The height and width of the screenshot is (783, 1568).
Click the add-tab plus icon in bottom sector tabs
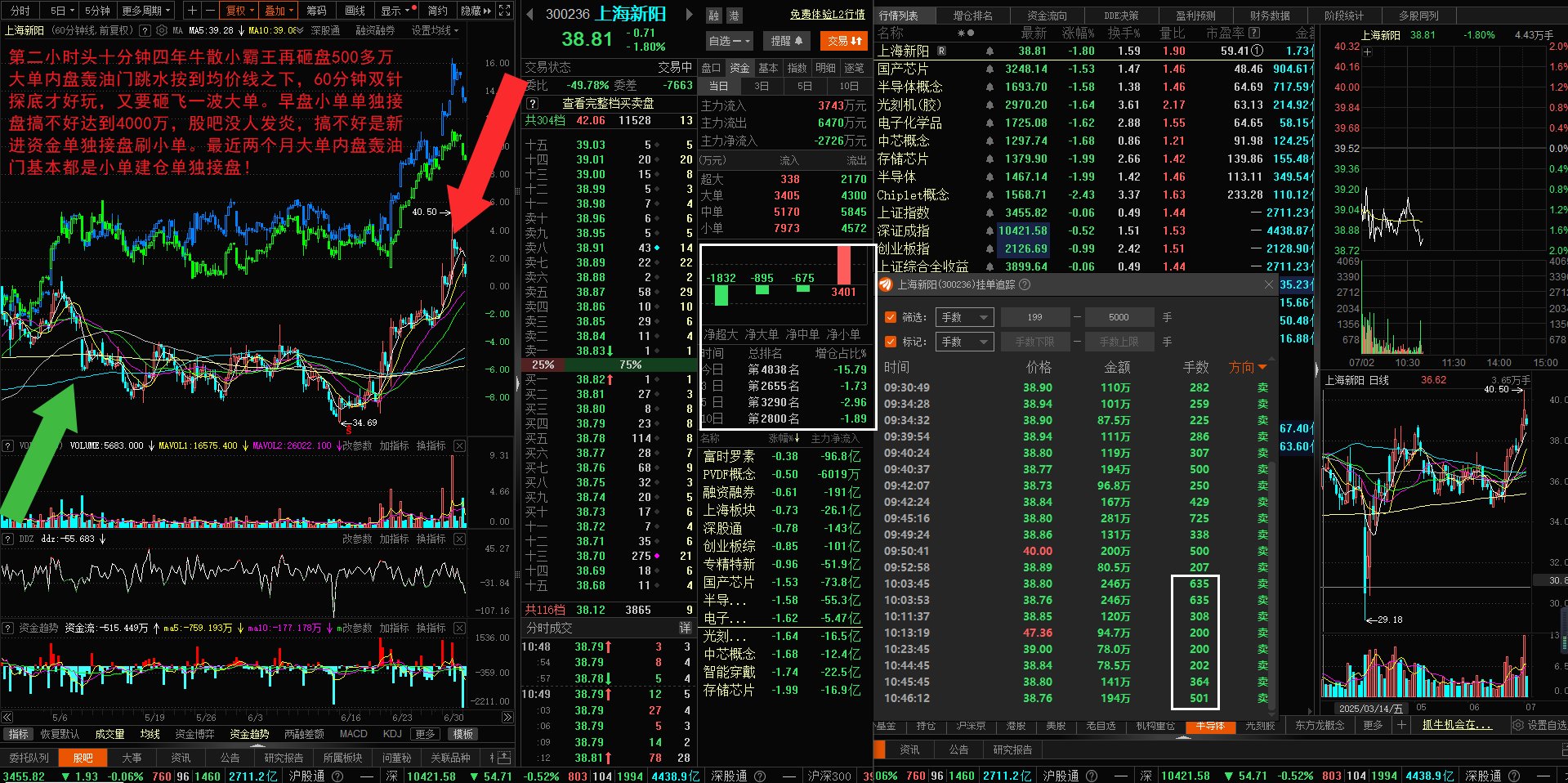point(1401,725)
